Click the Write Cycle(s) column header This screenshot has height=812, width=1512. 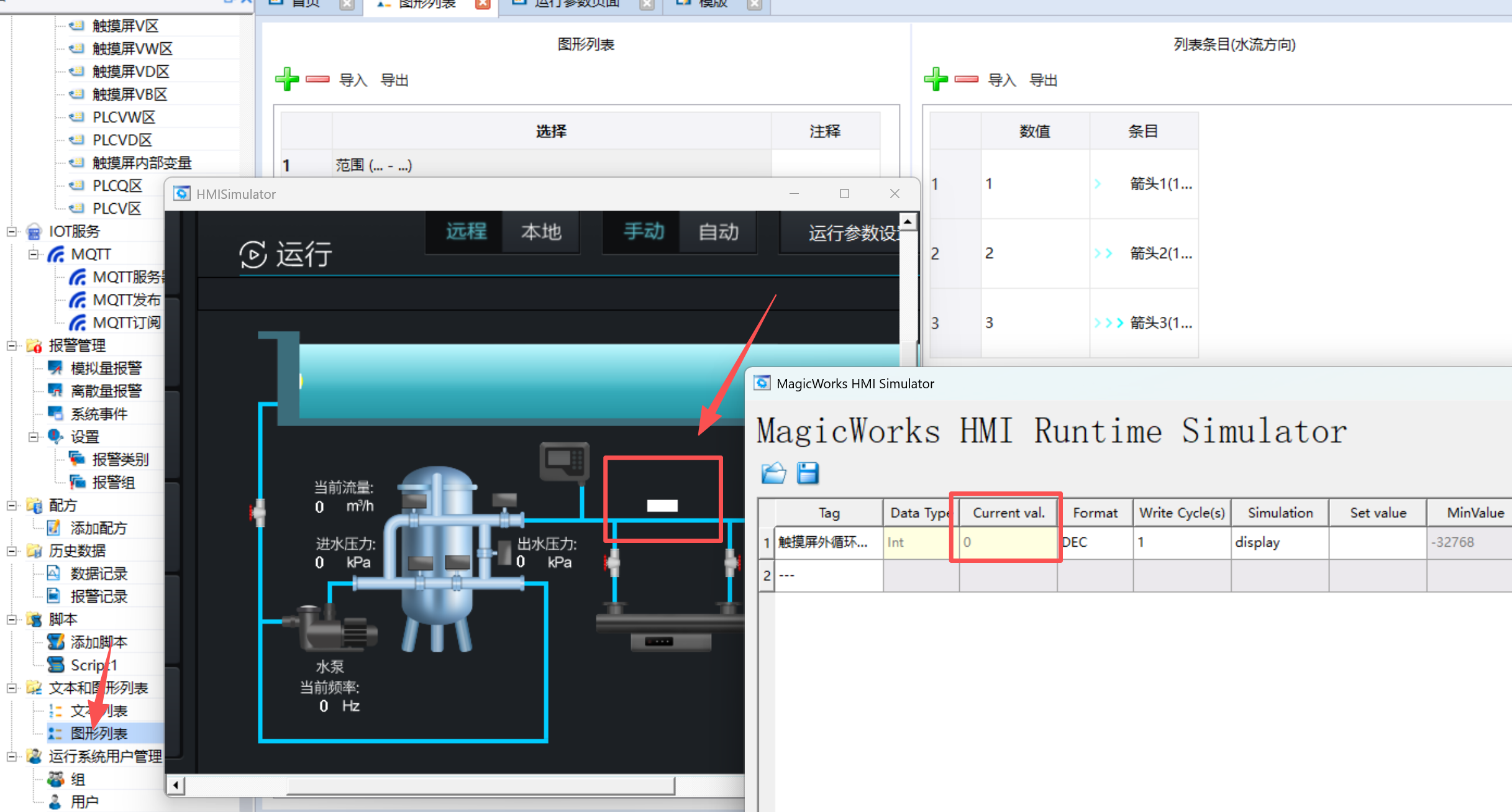coord(1182,513)
